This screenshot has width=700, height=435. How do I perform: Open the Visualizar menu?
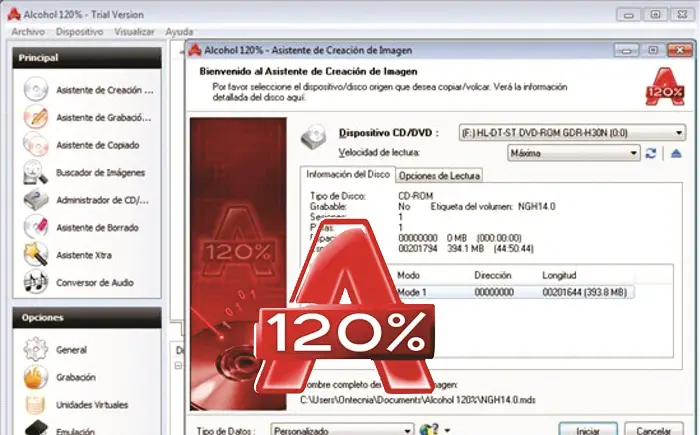[x=134, y=32]
